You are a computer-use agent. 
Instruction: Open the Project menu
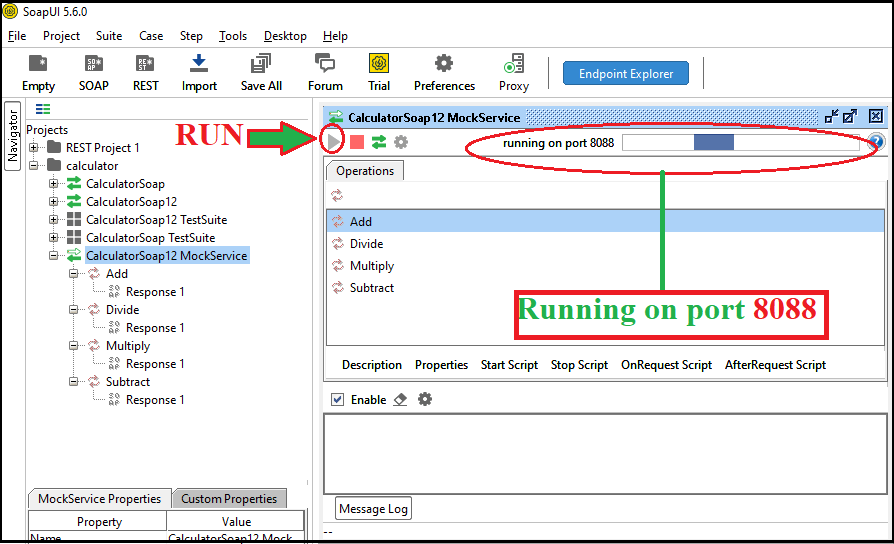click(x=61, y=35)
